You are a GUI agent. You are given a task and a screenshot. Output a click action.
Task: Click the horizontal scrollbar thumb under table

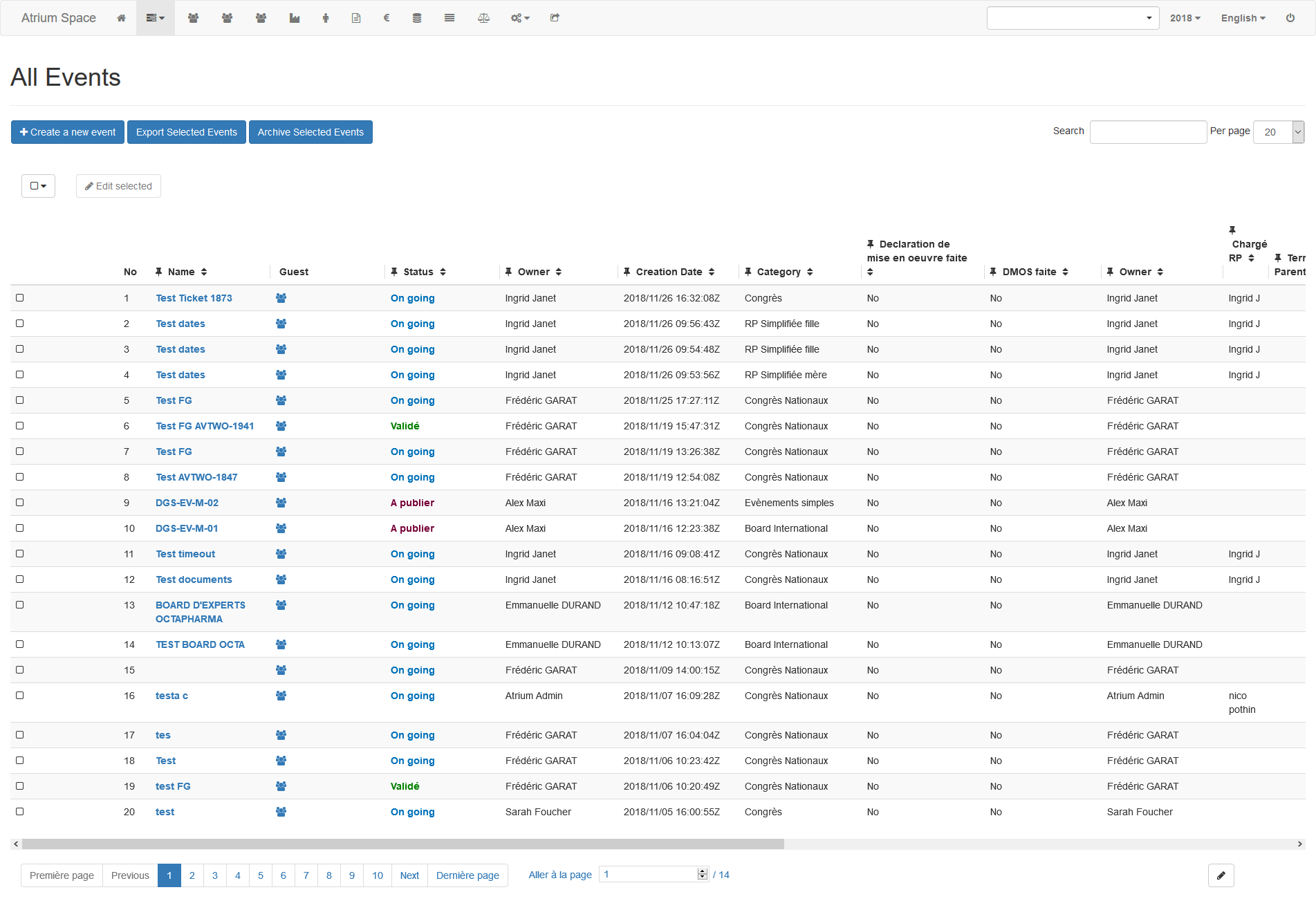(402, 844)
